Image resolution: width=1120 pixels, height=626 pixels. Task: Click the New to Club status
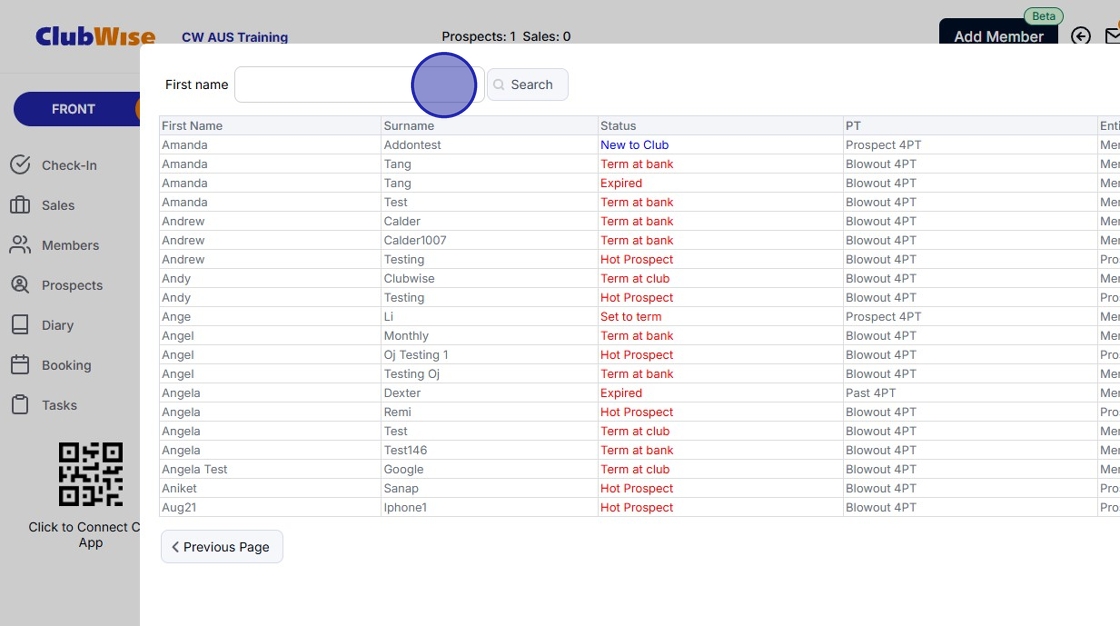pos(634,145)
